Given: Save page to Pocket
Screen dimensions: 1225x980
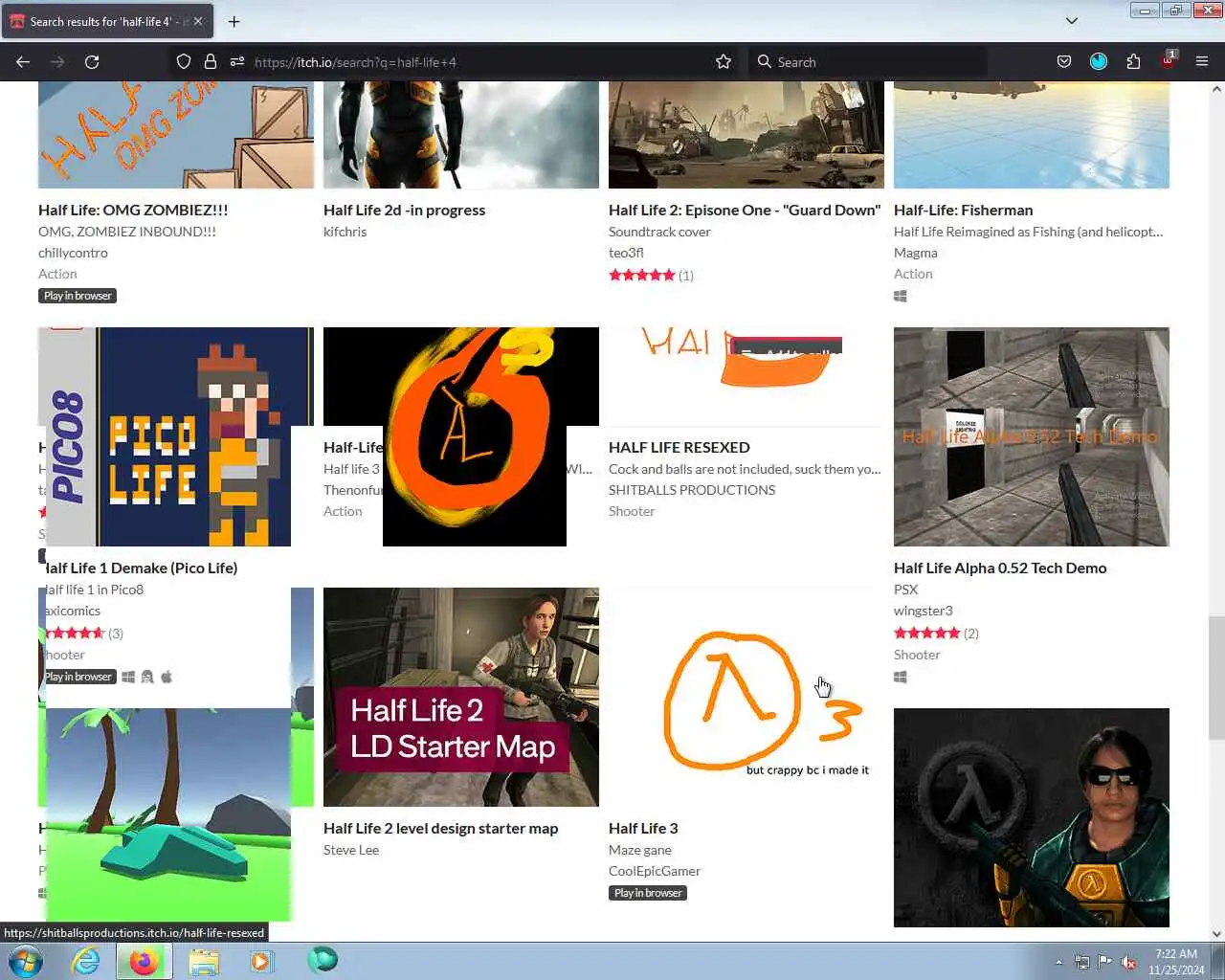Looking at the screenshot, I should coord(1064,61).
